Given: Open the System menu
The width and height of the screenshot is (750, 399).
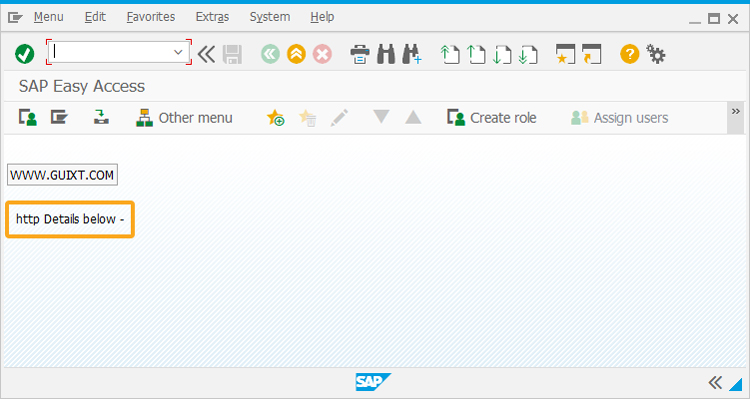Looking at the screenshot, I should (270, 17).
